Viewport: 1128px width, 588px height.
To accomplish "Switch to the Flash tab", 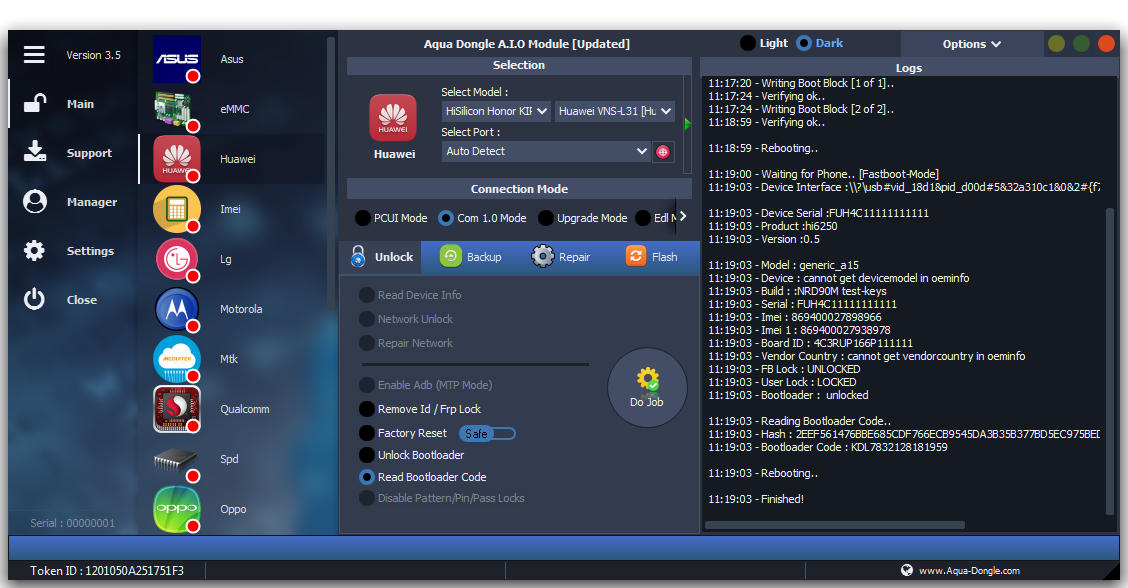I will [x=651, y=257].
